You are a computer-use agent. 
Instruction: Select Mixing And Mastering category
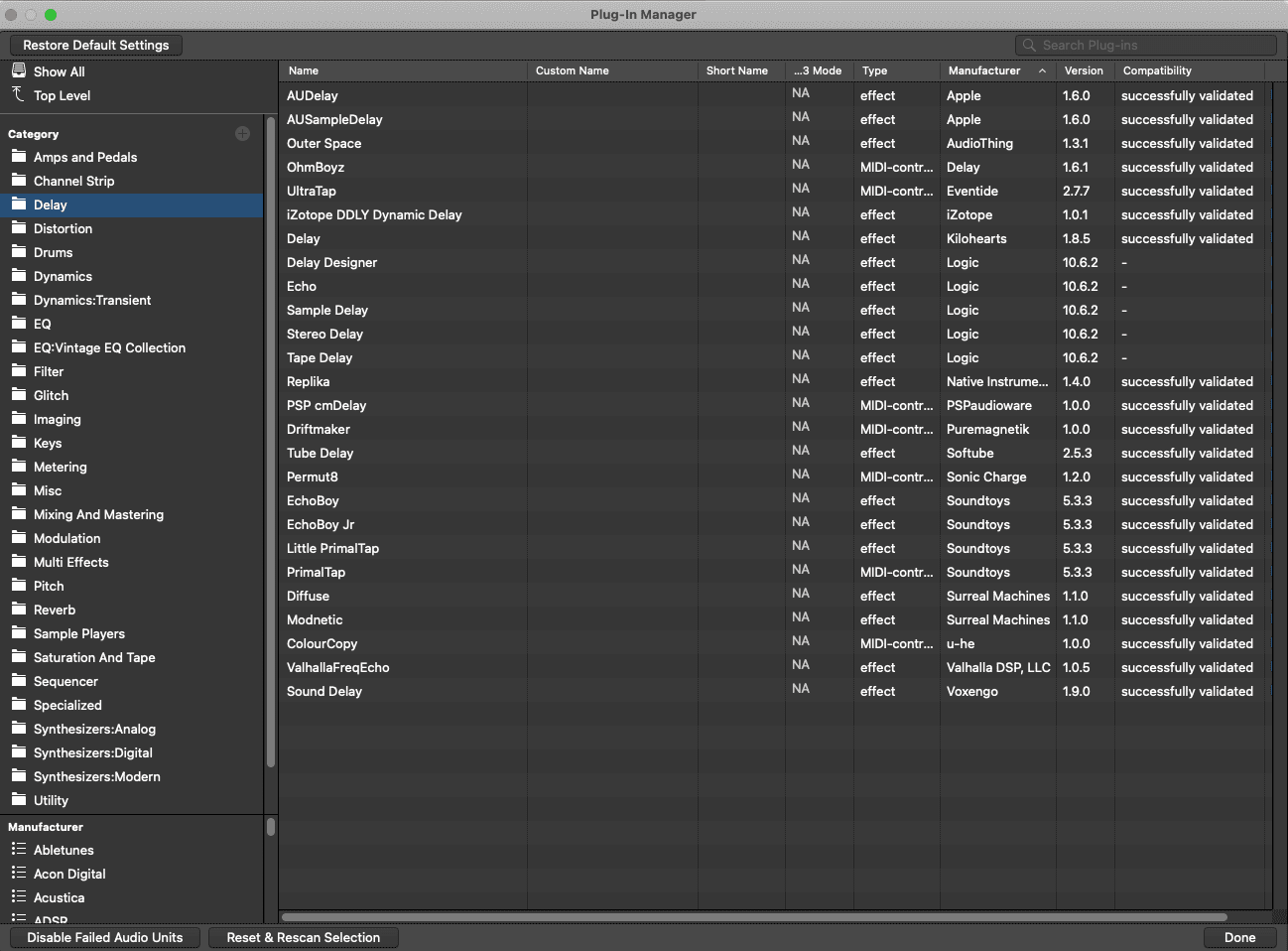(132, 514)
